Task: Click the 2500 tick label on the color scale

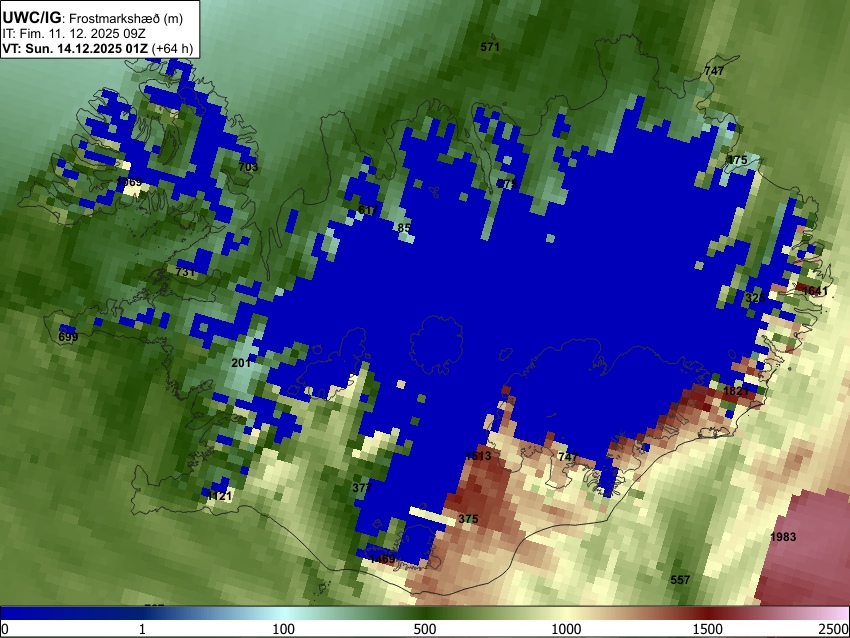Action: tap(834, 629)
